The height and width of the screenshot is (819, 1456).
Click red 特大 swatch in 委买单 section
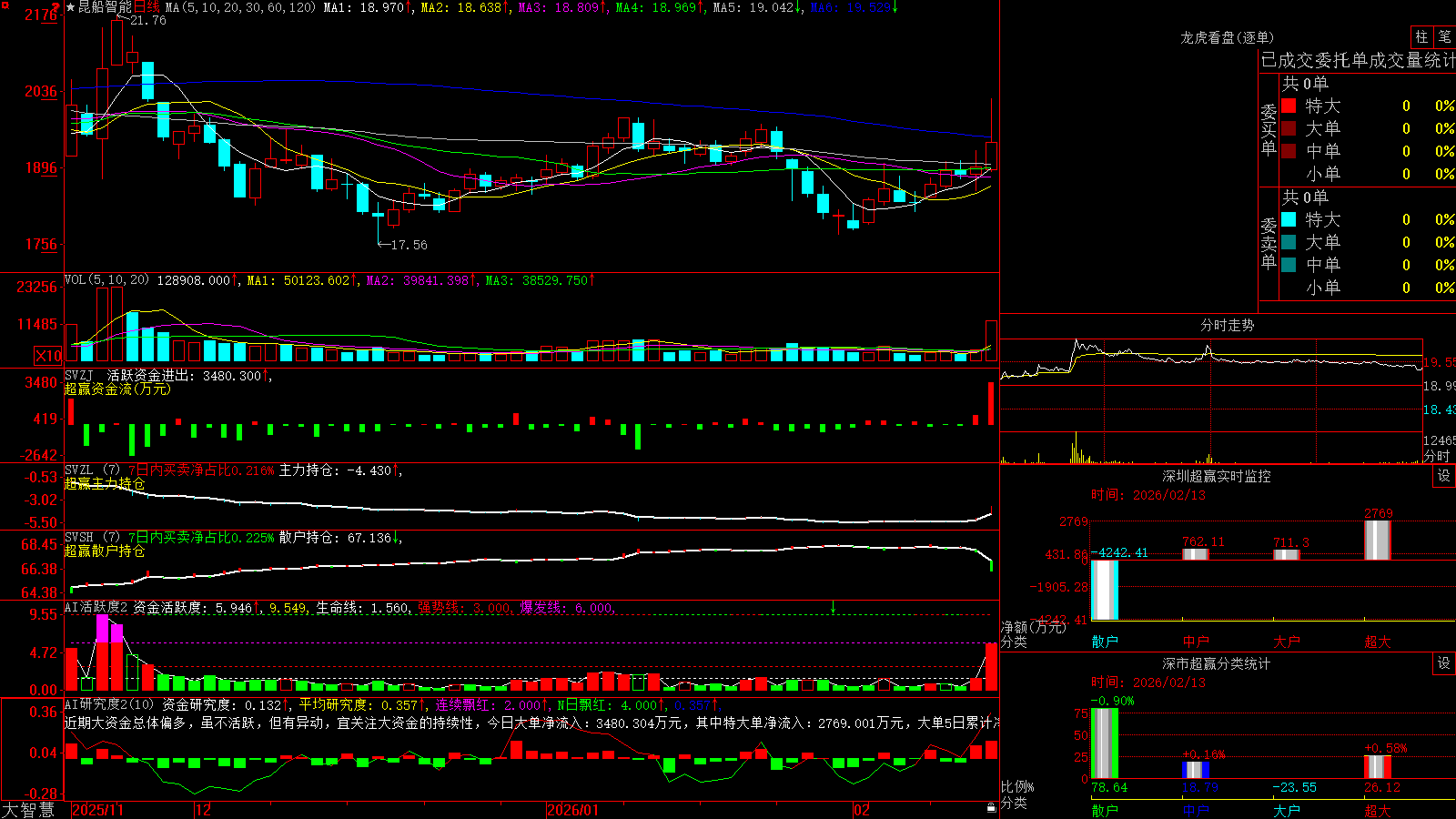click(1289, 106)
